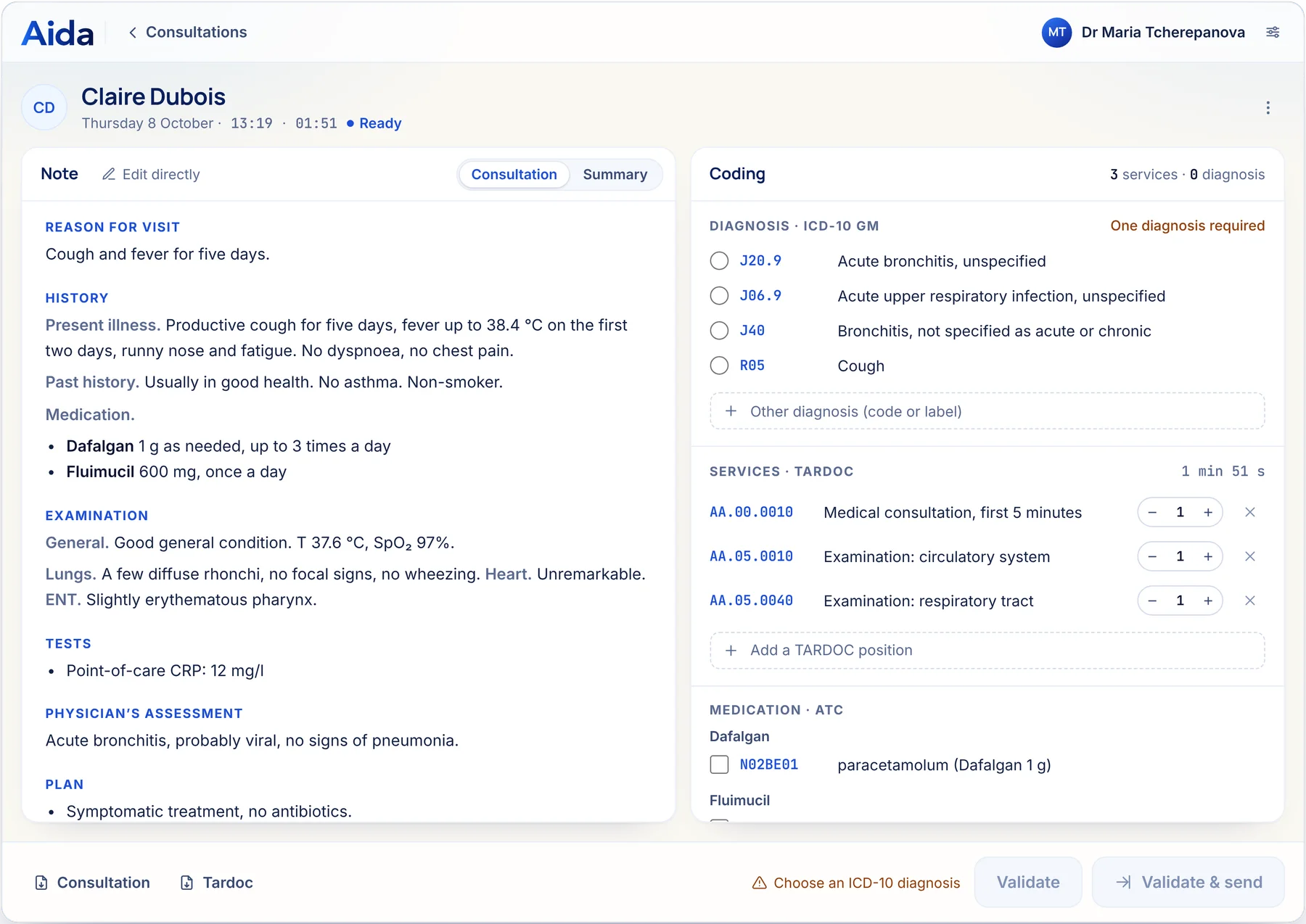Remove the AA.05.0010 circulatory system service

(1249, 556)
